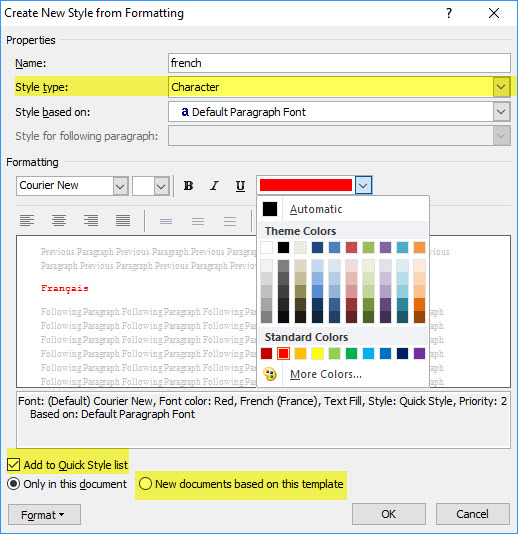Collapse the font color dropdown arrow
518x534 pixels.
[x=363, y=185]
